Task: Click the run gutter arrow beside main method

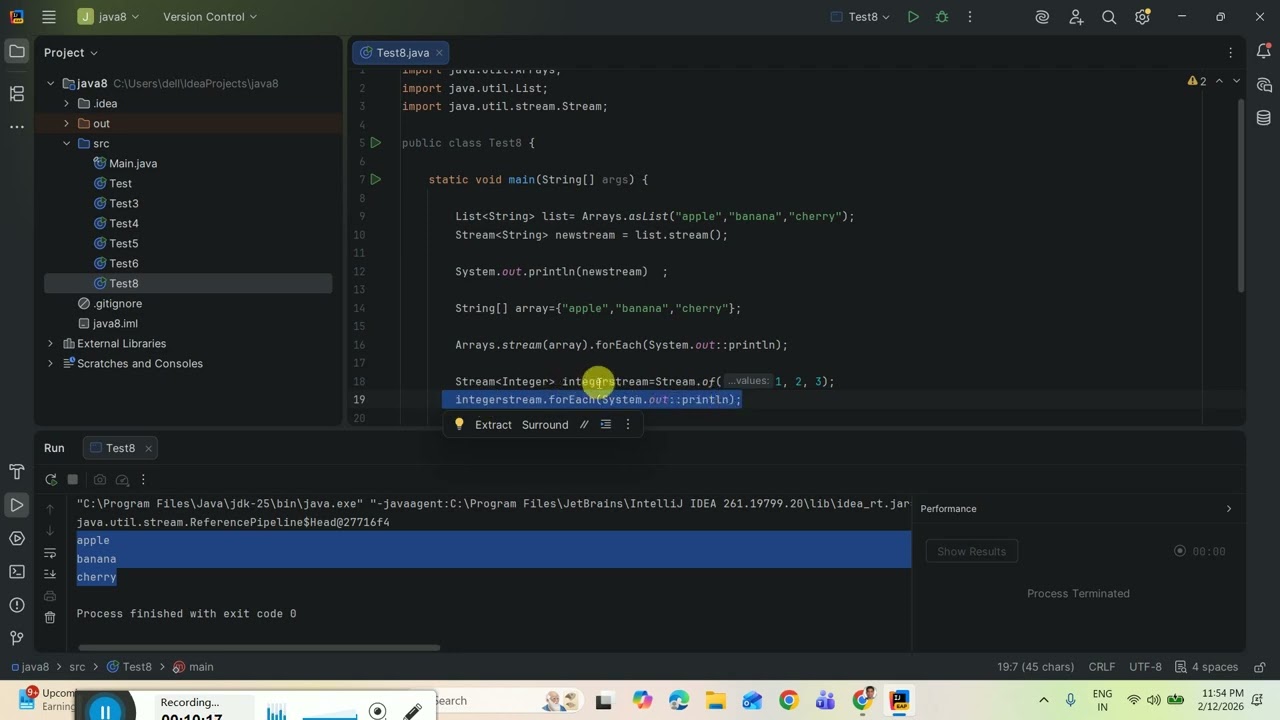Action: pos(376,180)
